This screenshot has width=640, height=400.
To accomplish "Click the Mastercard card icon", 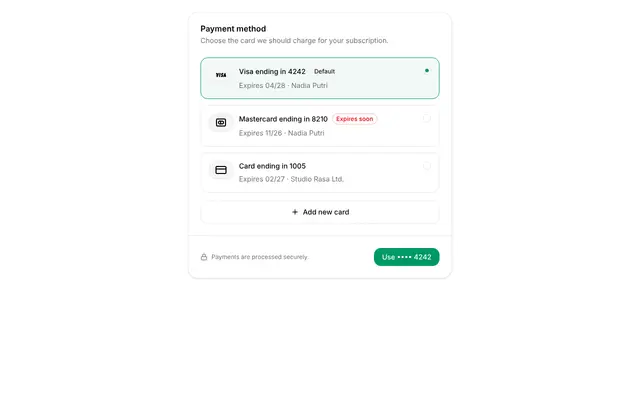I will pyautogui.click(x=221, y=122).
